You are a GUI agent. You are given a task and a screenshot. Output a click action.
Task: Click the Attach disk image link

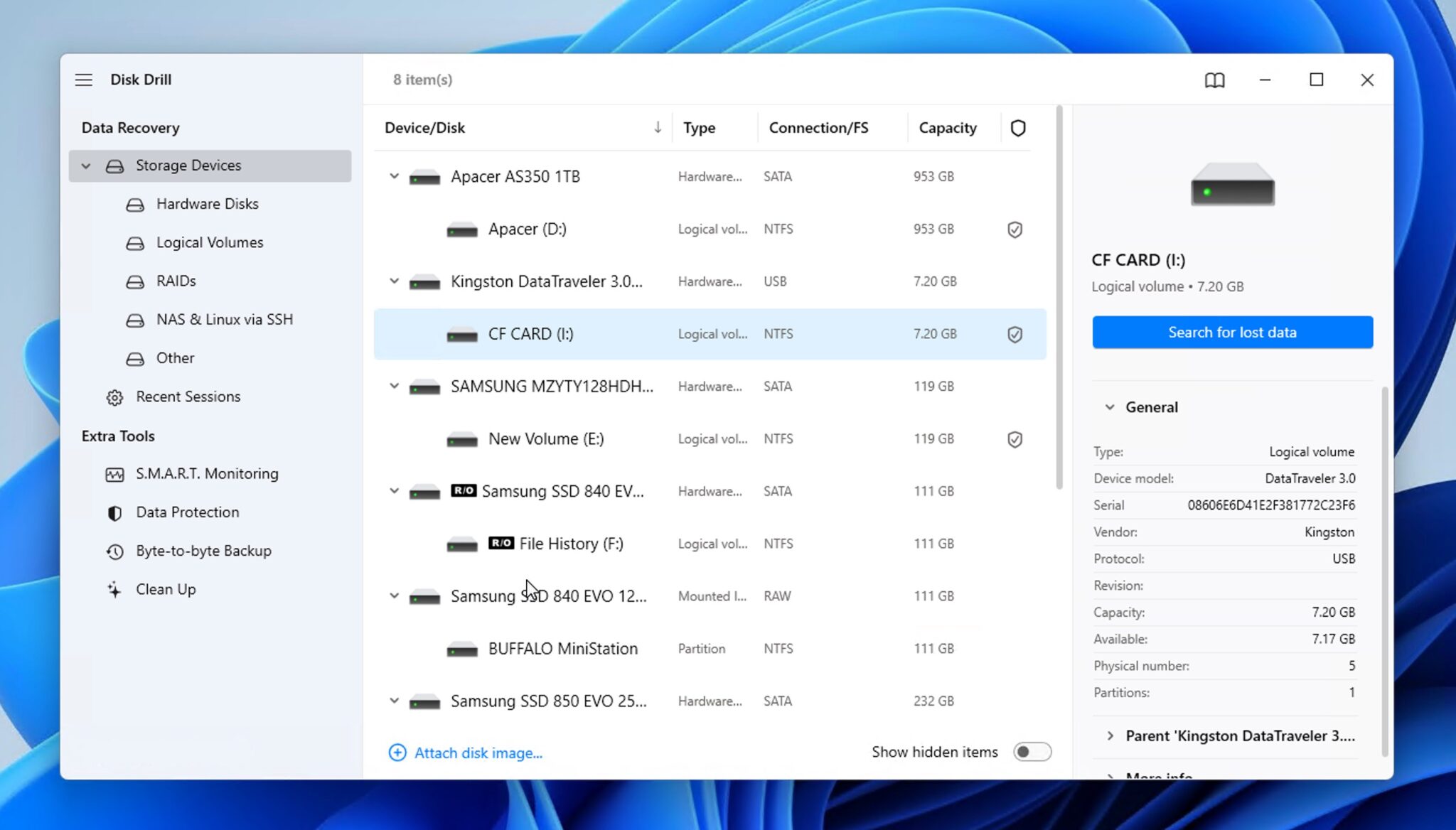[x=478, y=753]
